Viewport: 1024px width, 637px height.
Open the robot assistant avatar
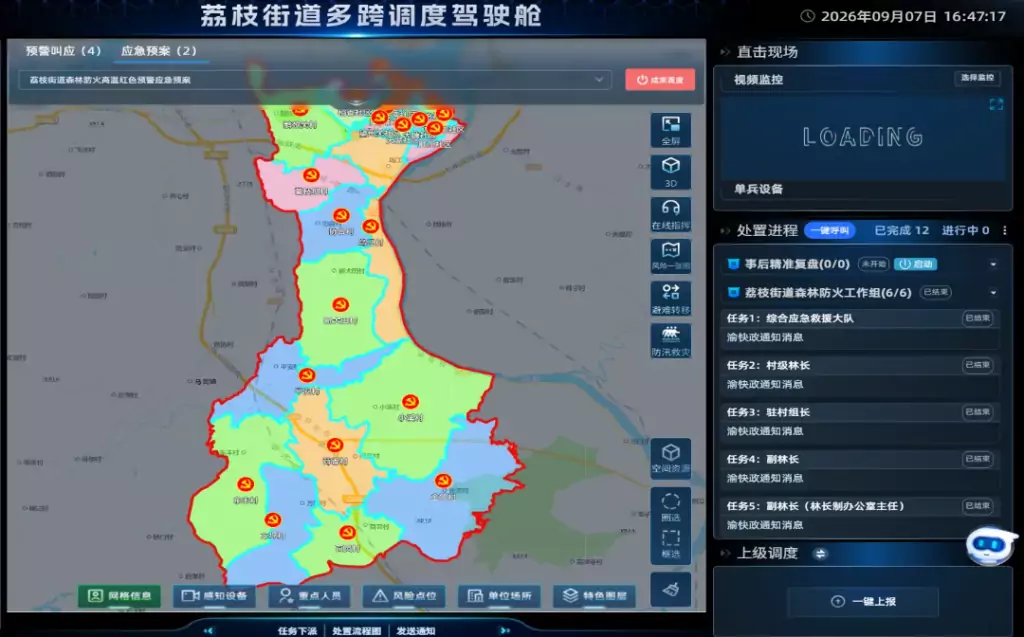[x=990, y=545]
